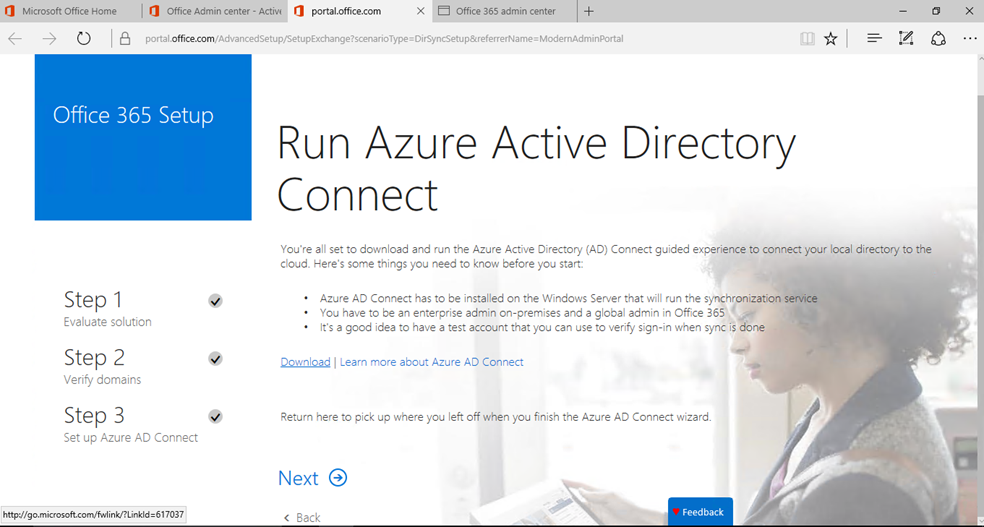Screen dimensions: 984x527
Task: Click the Windows Server bullet text
Action: click(x=569, y=299)
